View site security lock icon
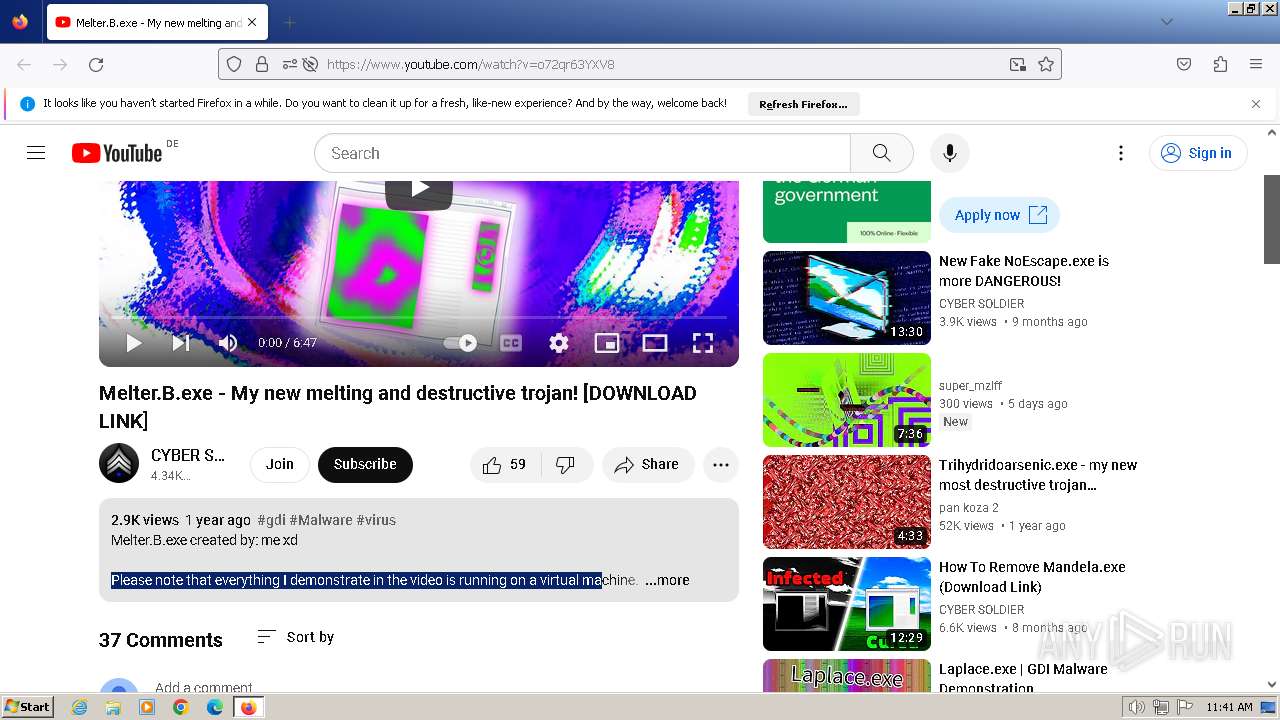 [x=262, y=64]
